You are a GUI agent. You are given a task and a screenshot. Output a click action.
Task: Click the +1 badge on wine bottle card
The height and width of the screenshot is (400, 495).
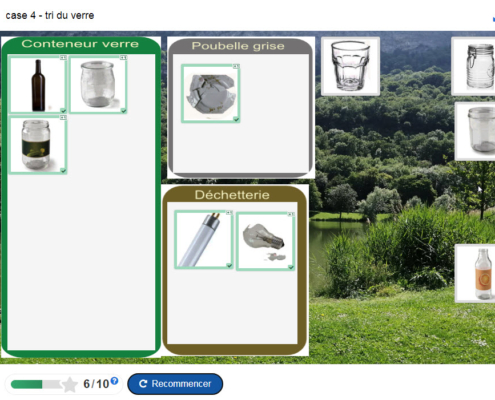coord(63,58)
